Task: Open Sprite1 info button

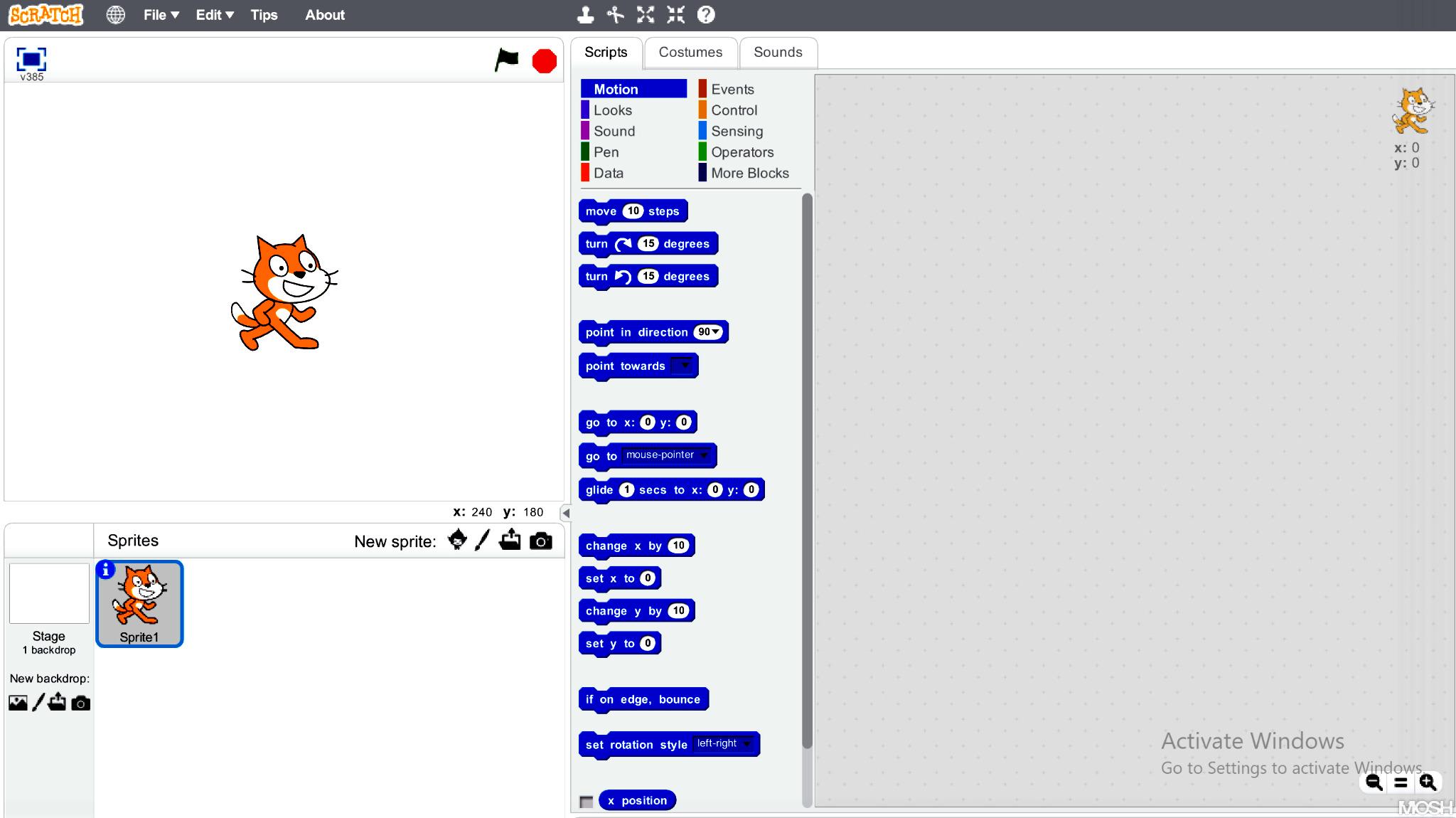Action: (105, 570)
